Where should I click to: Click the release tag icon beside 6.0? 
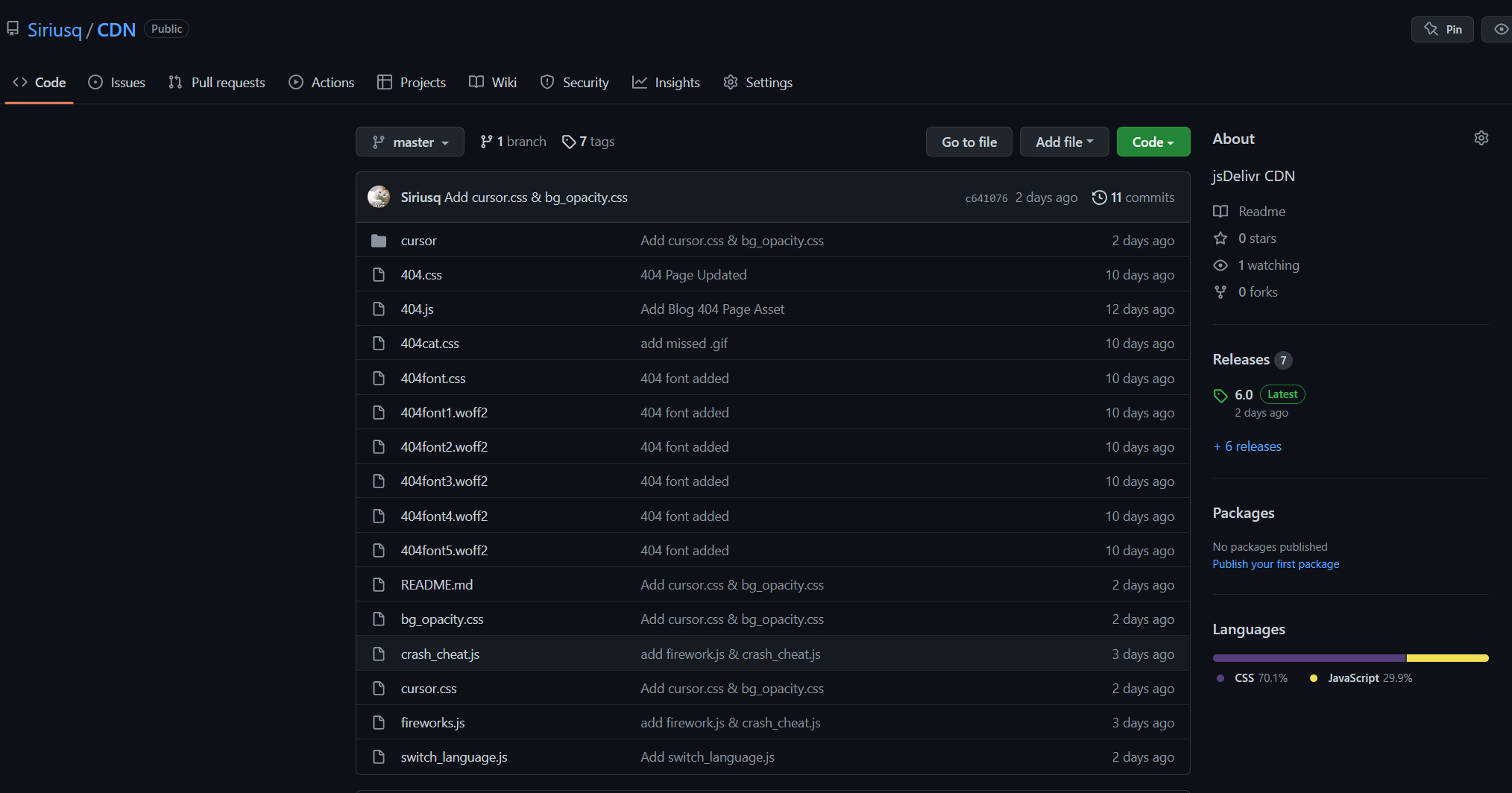pyautogui.click(x=1220, y=395)
